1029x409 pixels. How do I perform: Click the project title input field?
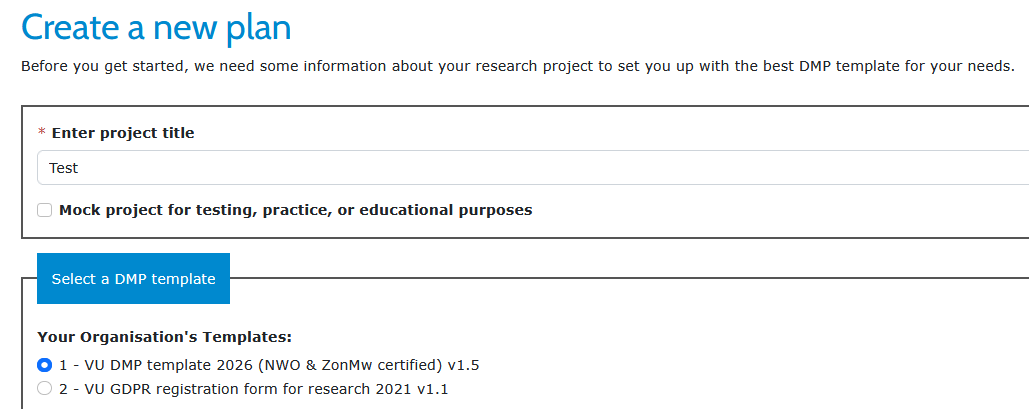(530, 168)
